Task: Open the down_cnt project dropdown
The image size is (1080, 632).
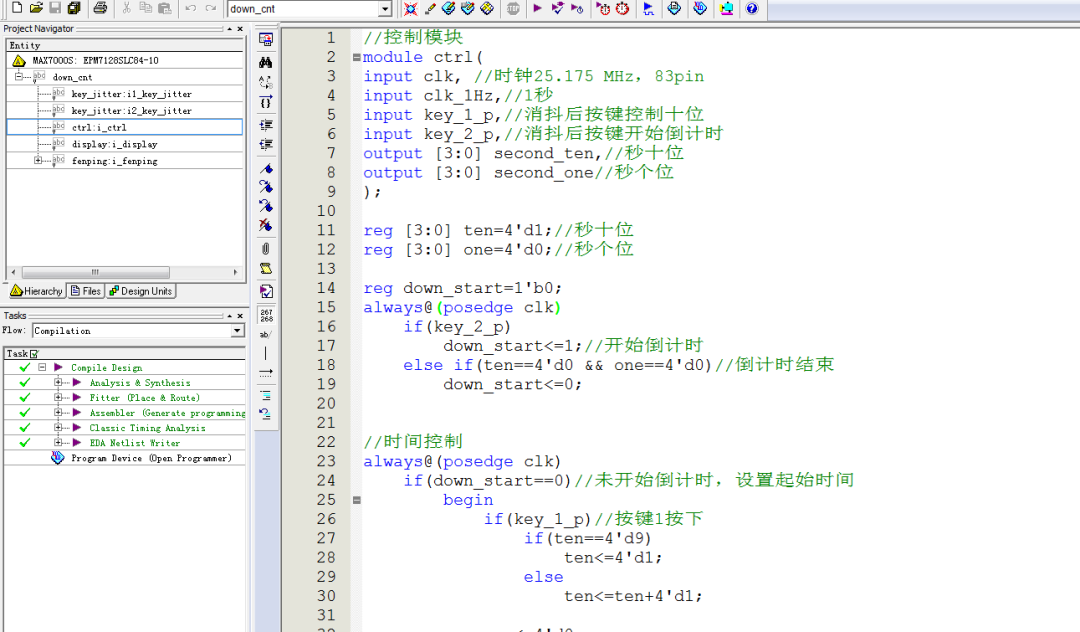Action: 385,9
